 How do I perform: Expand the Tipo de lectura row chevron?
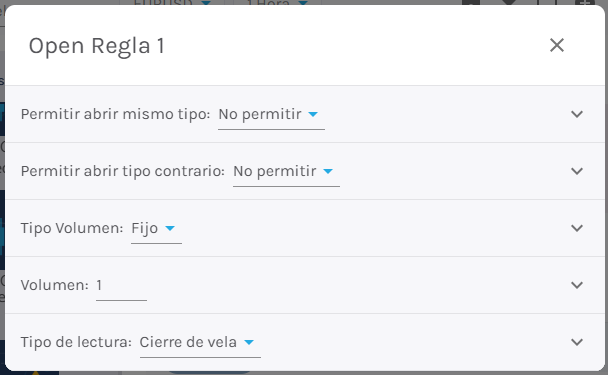[577, 342]
